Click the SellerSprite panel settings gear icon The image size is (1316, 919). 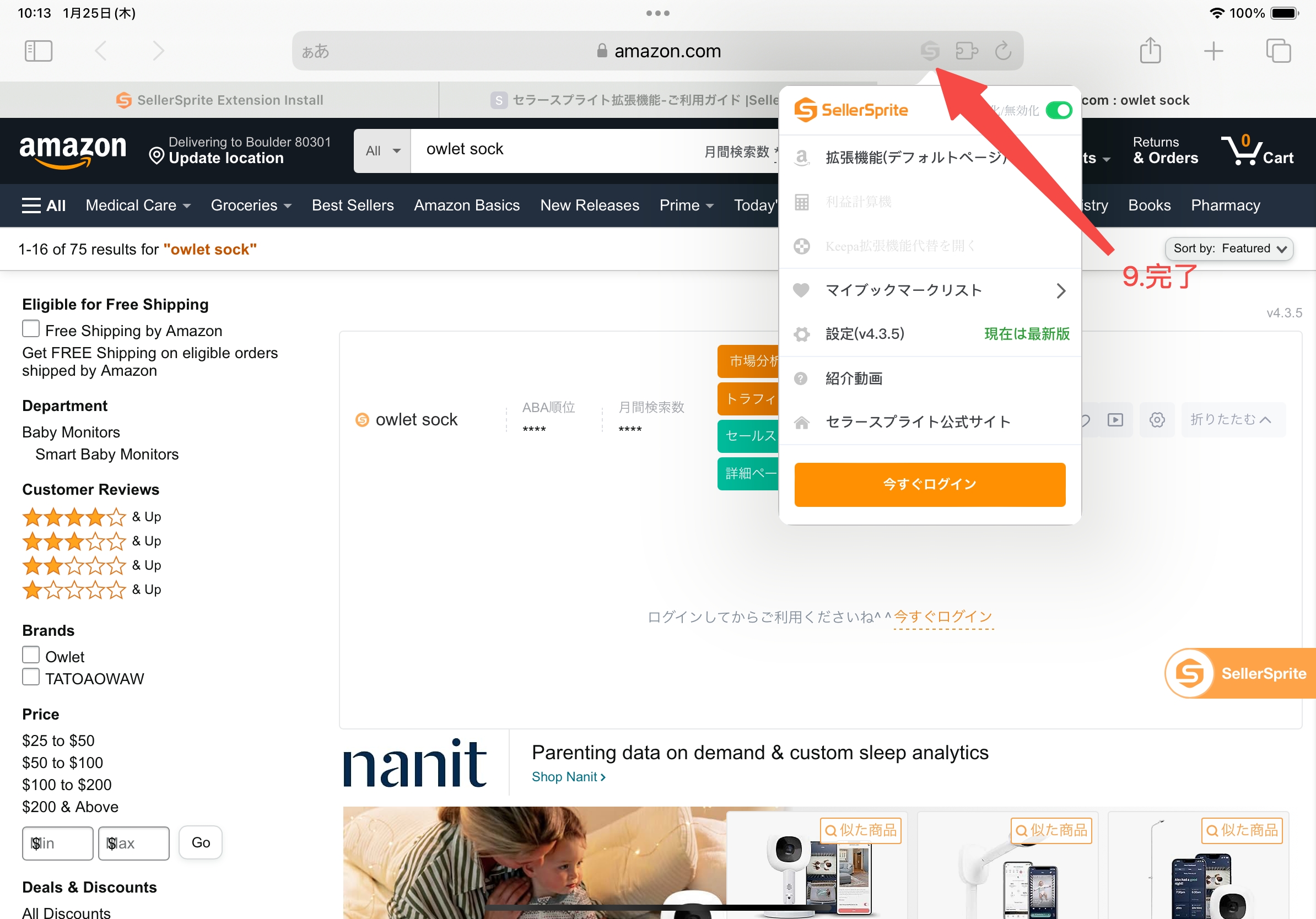pyautogui.click(x=1157, y=420)
